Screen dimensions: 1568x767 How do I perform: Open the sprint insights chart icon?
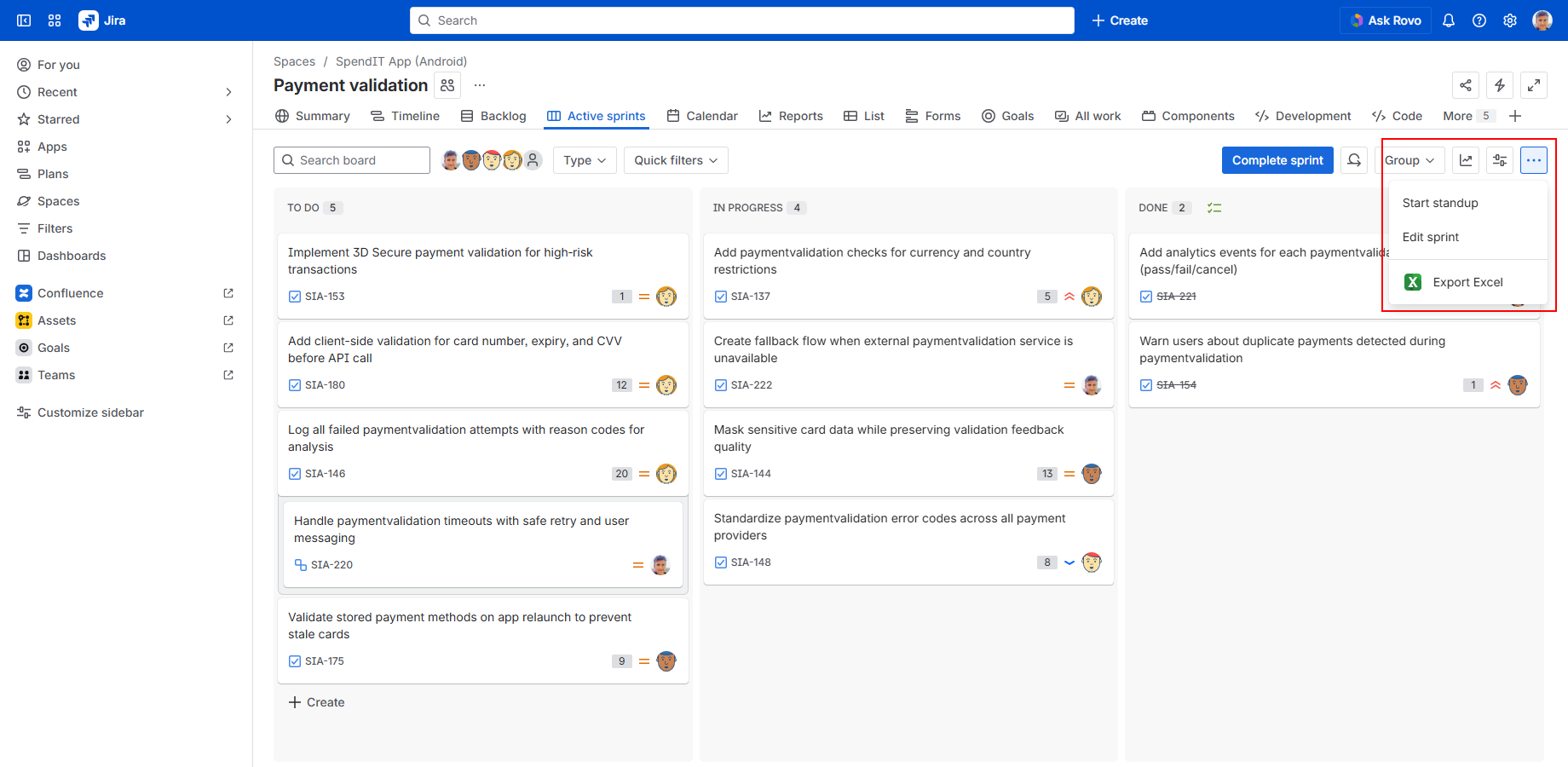(x=1465, y=160)
